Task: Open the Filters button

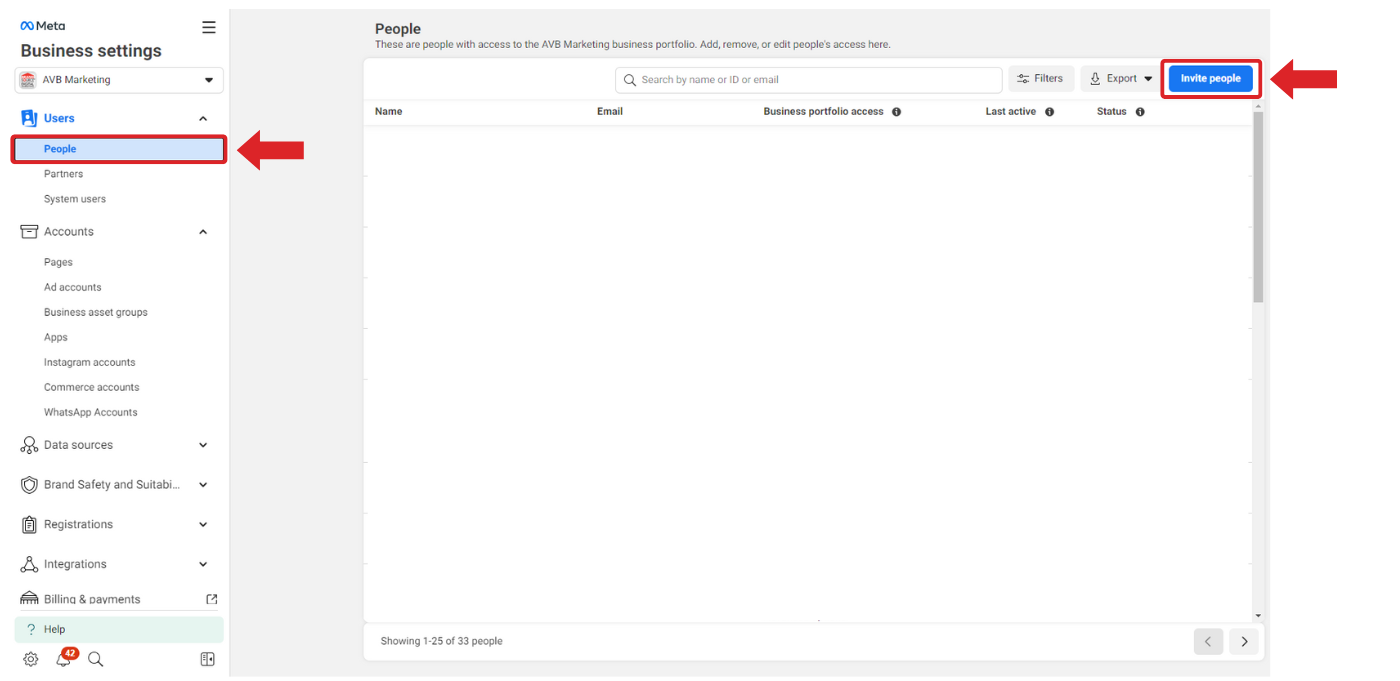Action: click(1041, 78)
